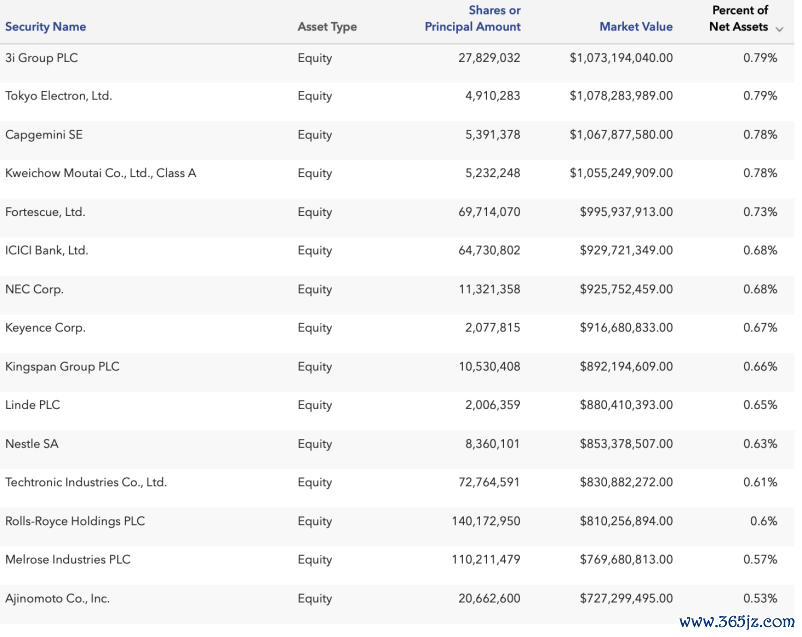Click Percent of Net Assets header
This screenshot has height=637, width=802.
click(x=739, y=18)
